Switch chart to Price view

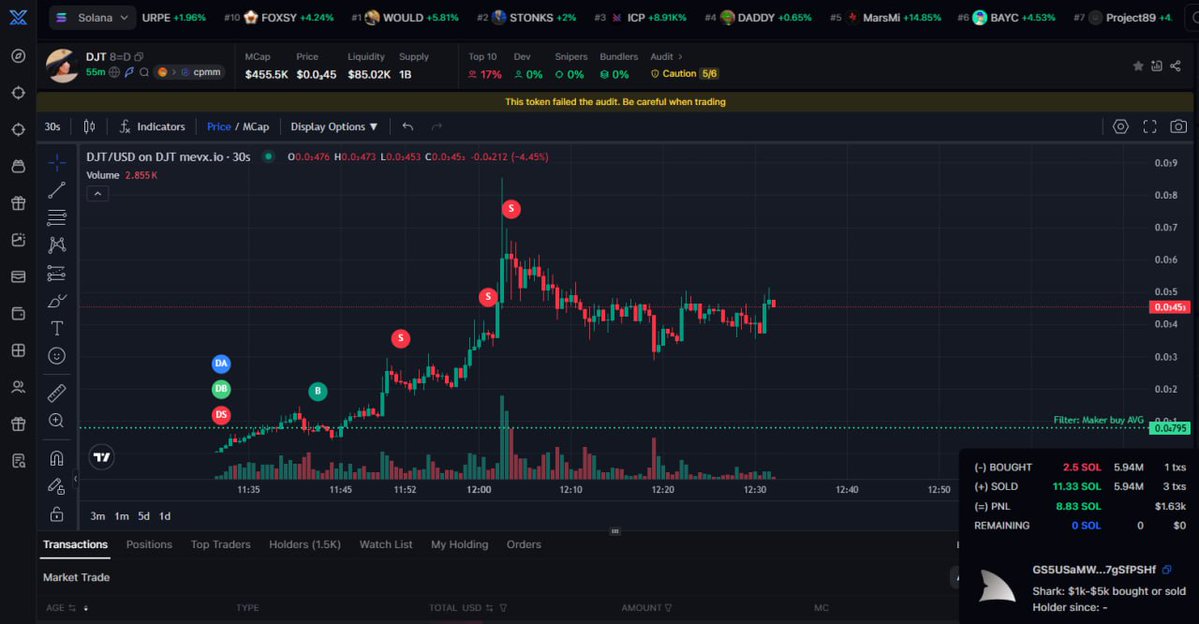[219, 127]
